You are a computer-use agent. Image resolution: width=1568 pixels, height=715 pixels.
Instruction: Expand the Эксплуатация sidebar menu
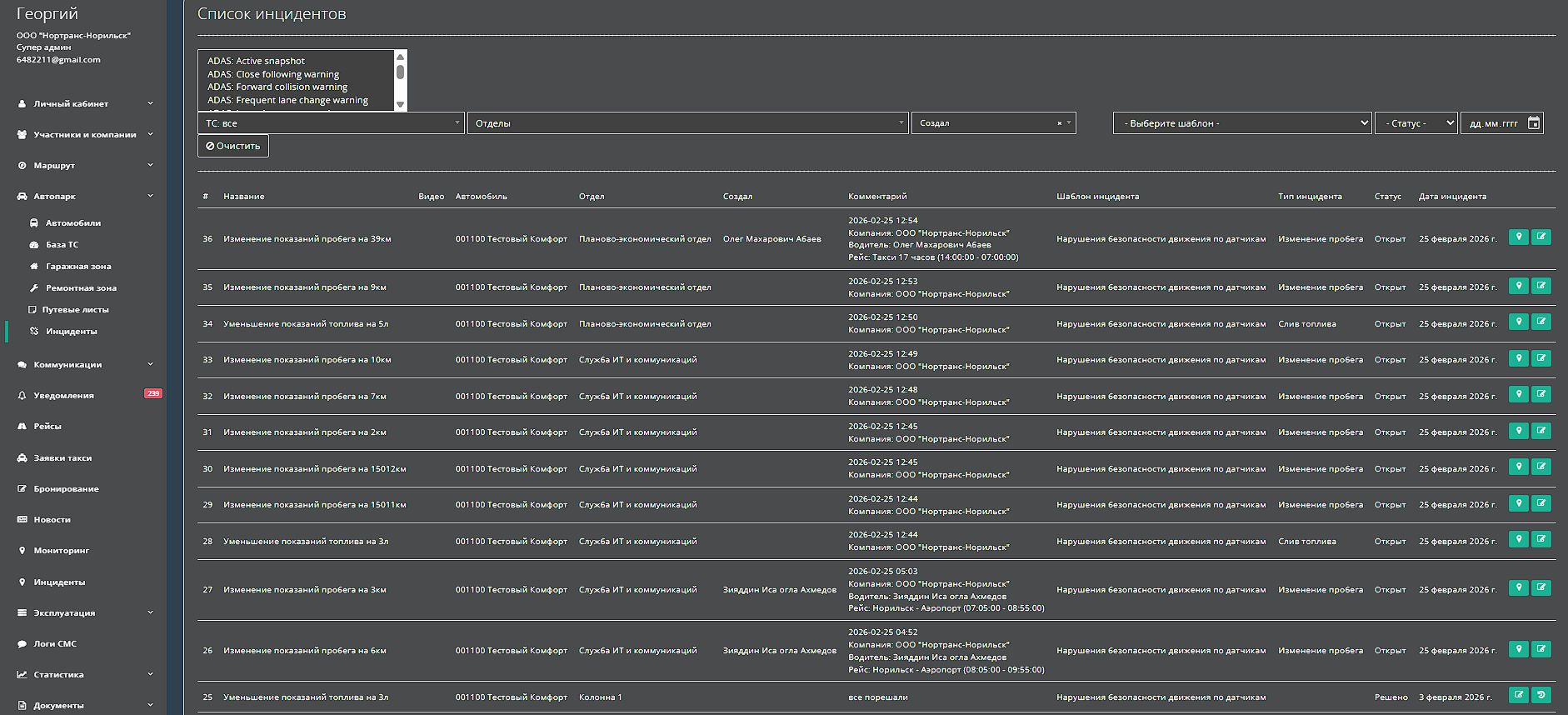coord(83,612)
